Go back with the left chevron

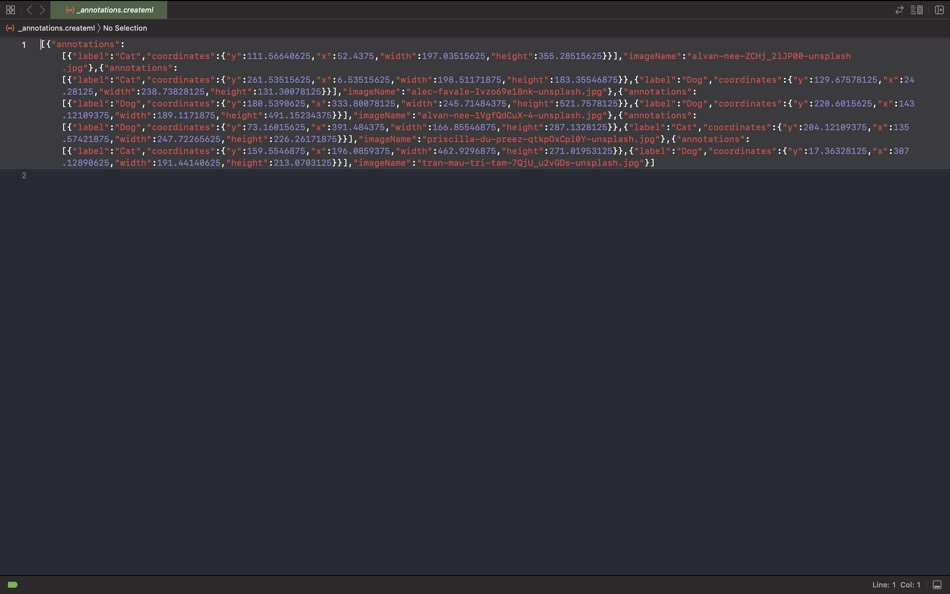[29, 10]
